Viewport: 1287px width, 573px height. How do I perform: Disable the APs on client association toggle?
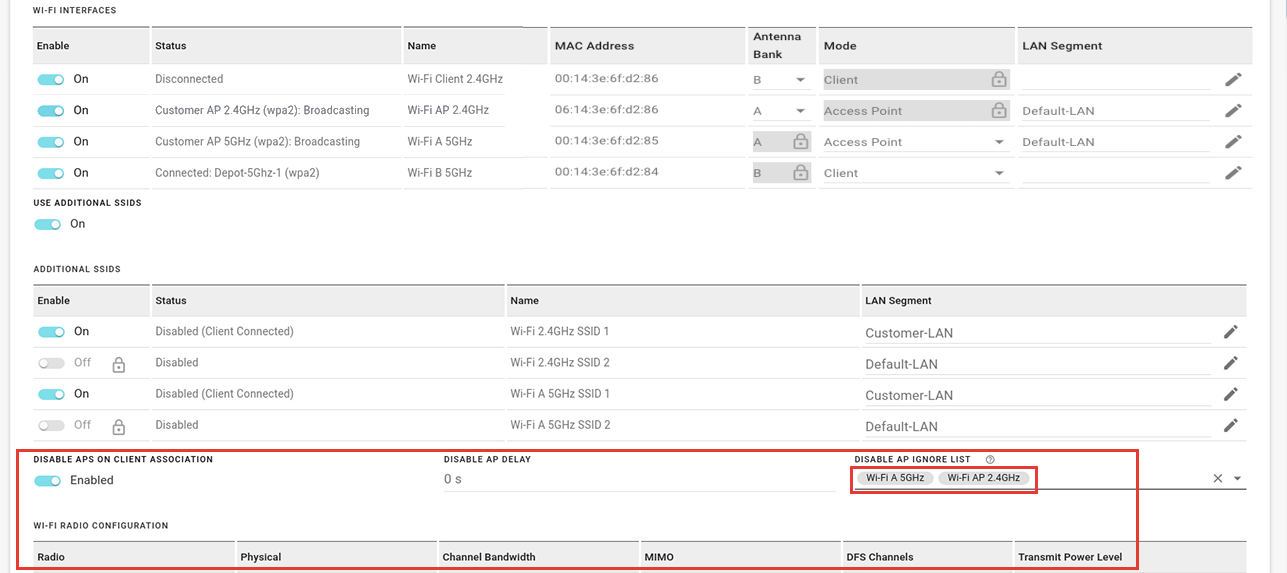48,480
